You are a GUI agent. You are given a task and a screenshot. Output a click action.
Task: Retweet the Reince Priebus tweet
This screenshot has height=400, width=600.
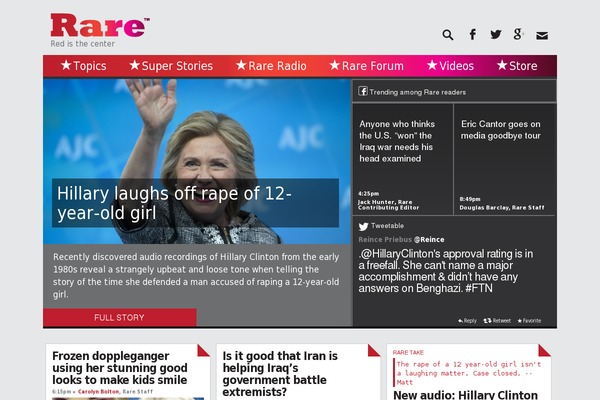pos(497,321)
